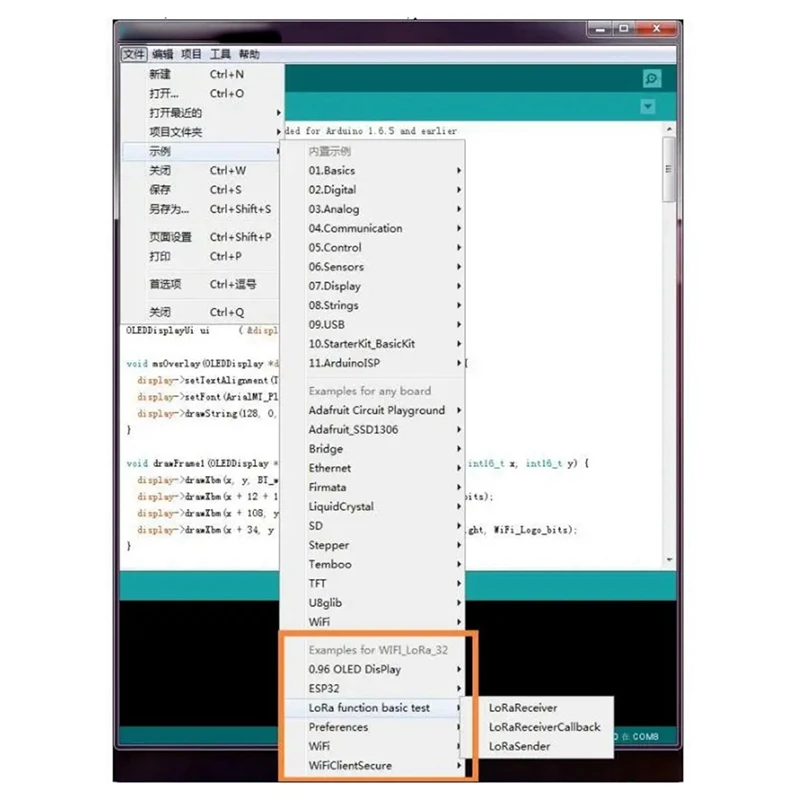This screenshot has height=800, width=800.
Task: Open the tab dropdown arrow button
Action: point(648,107)
